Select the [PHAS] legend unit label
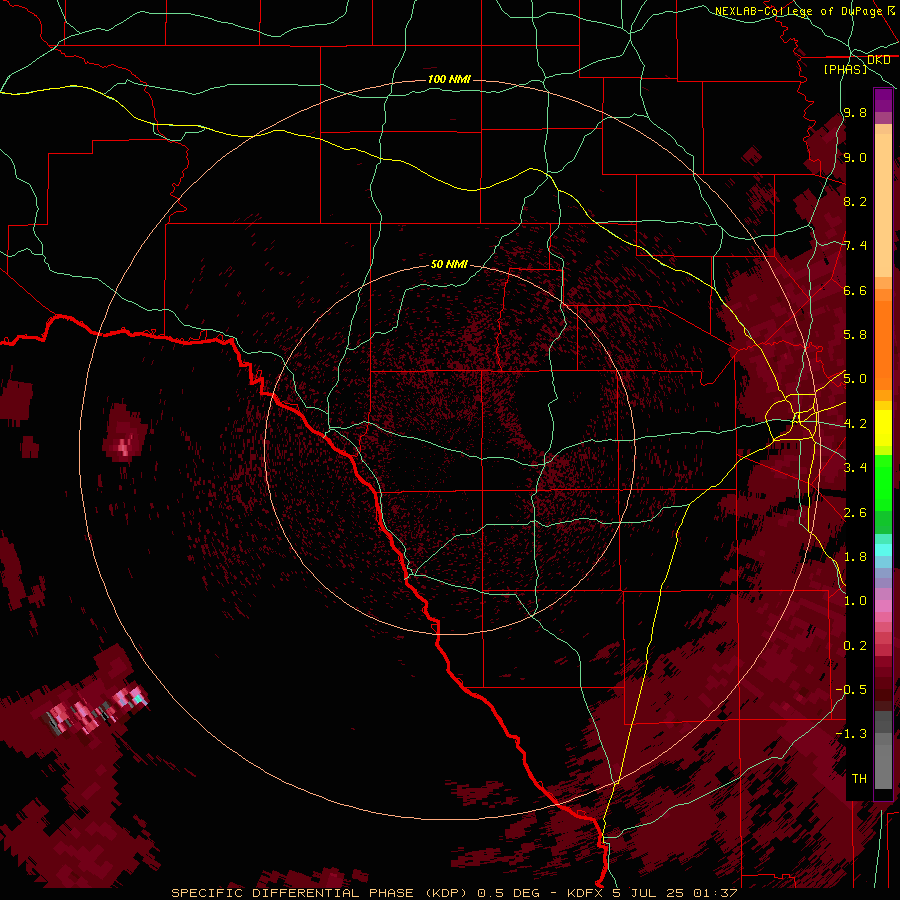This screenshot has height=900, width=900. pyautogui.click(x=845, y=69)
